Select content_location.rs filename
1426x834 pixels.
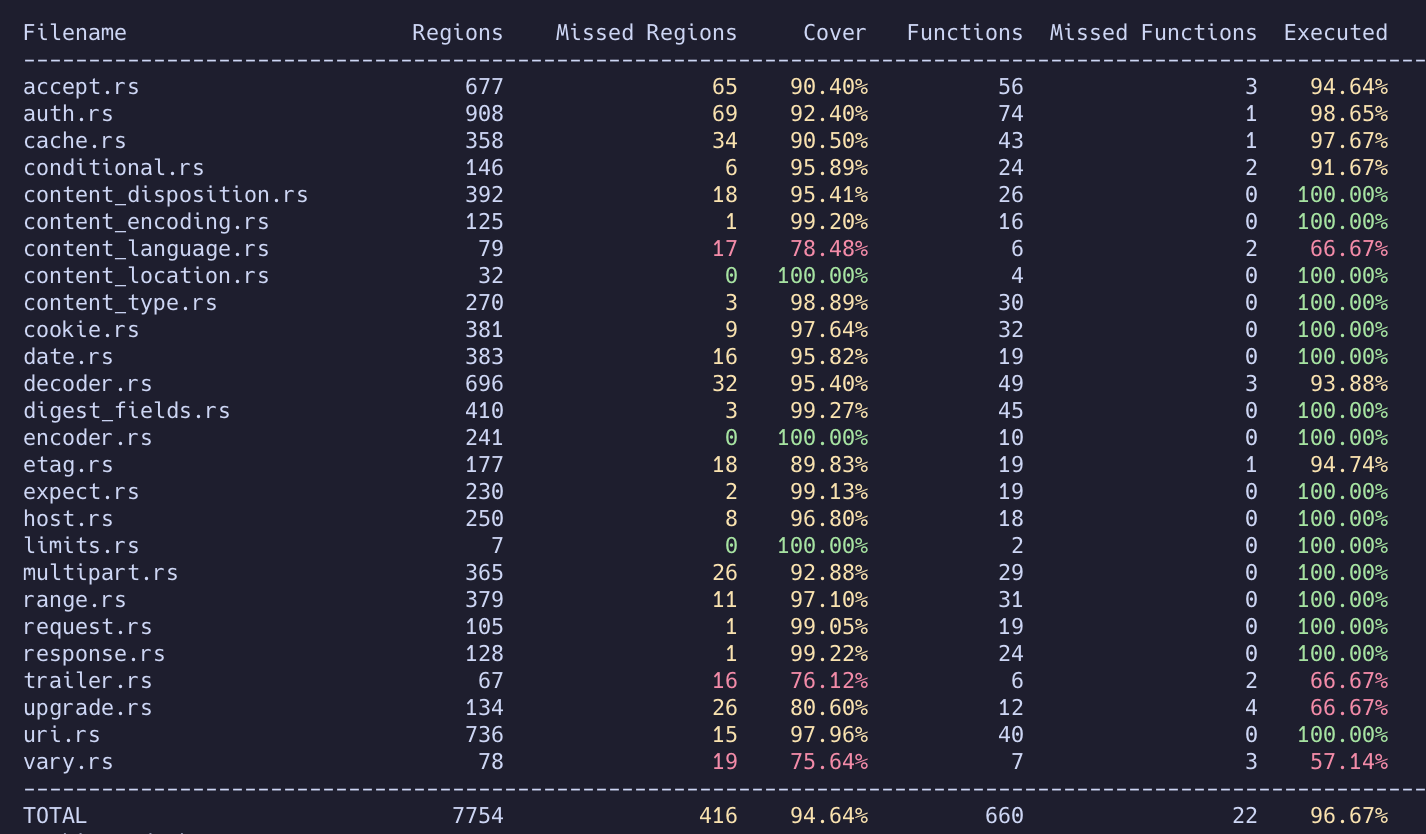pos(146,276)
